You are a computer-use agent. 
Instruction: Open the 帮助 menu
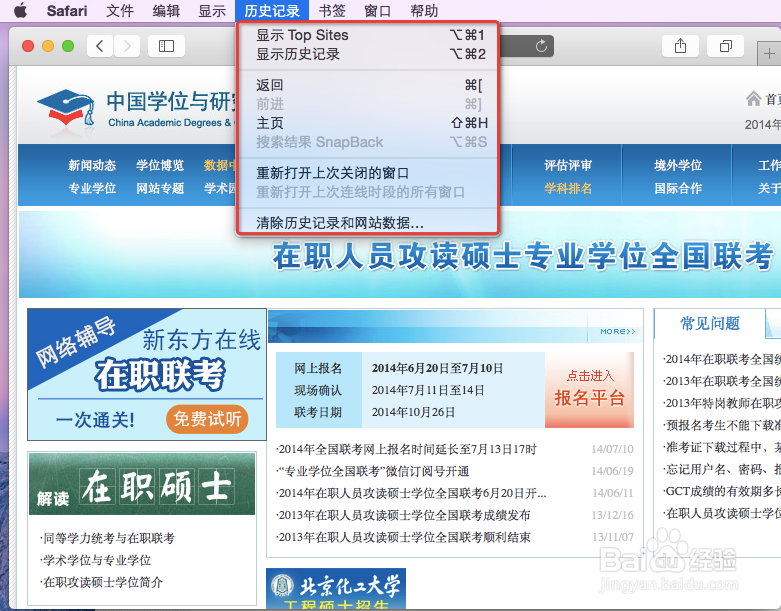click(x=424, y=10)
